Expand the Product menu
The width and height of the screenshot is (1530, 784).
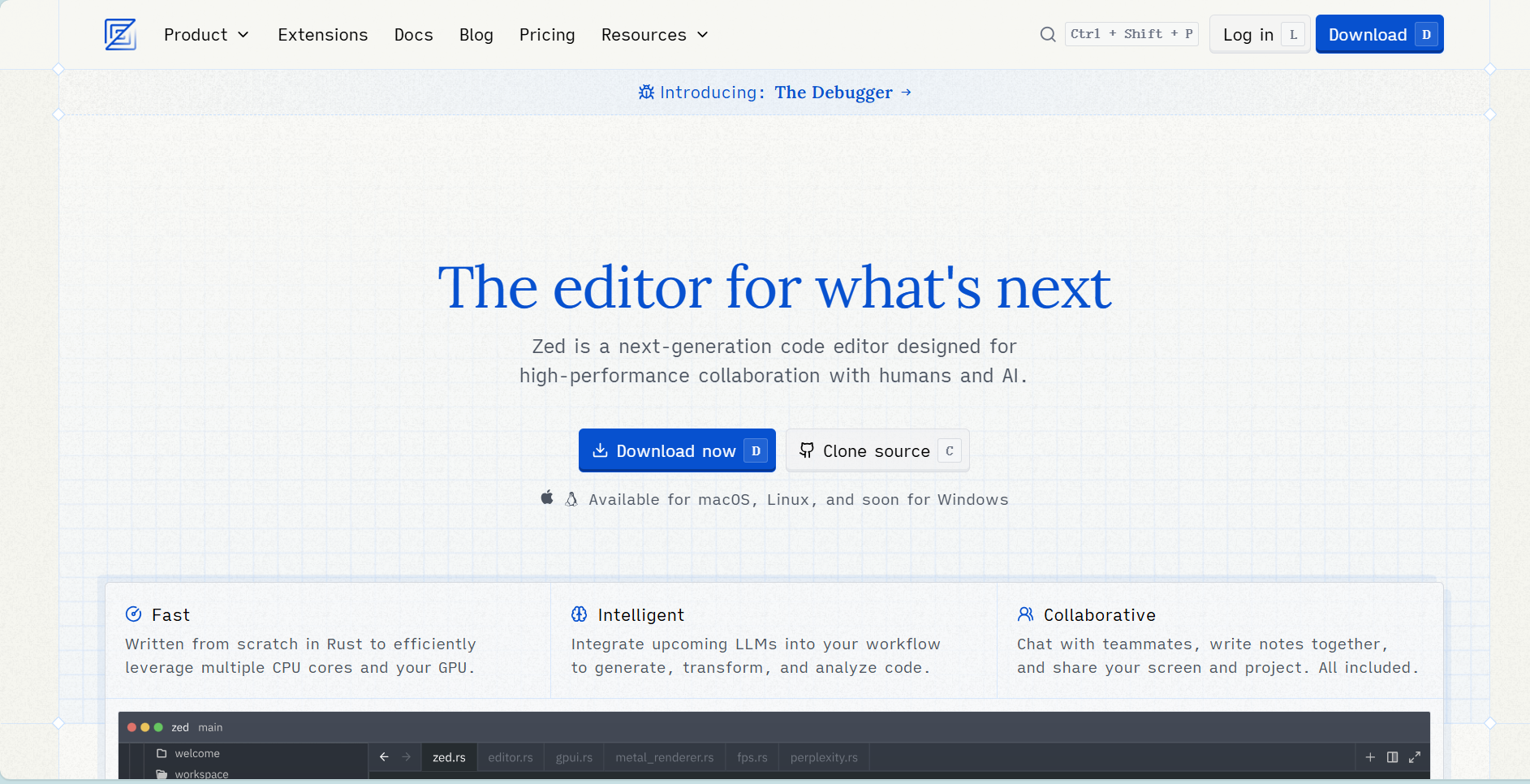tap(206, 35)
